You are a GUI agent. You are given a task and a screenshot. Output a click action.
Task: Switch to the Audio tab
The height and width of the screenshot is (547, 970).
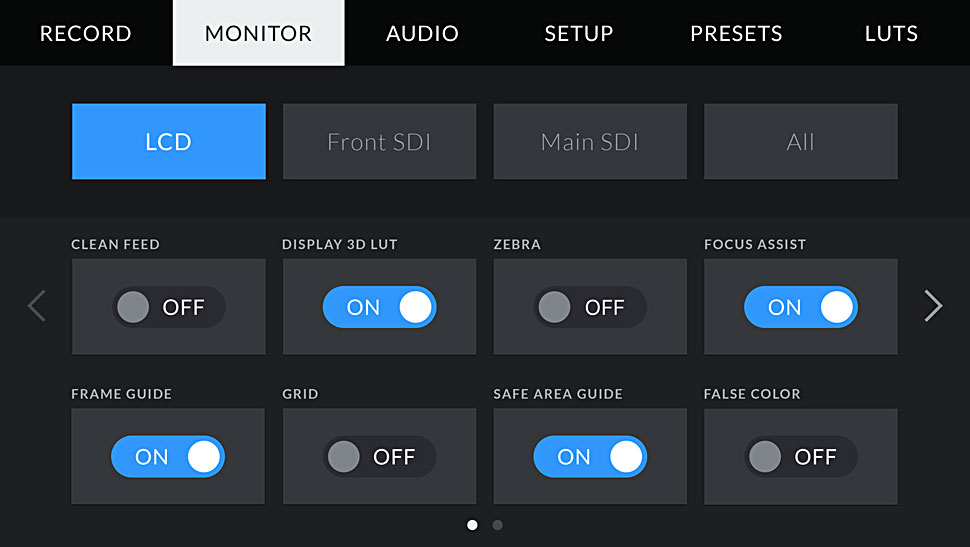coord(423,33)
